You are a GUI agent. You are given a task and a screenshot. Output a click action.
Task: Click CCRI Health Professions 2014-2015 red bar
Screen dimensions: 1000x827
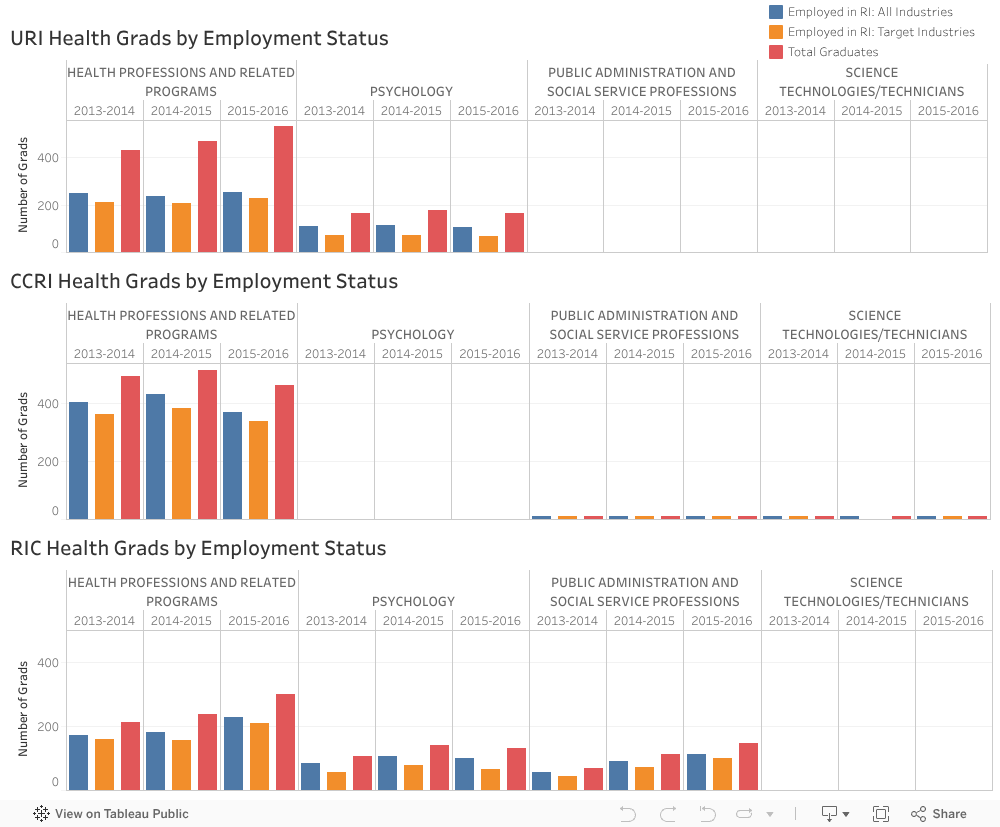pos(207,444)
